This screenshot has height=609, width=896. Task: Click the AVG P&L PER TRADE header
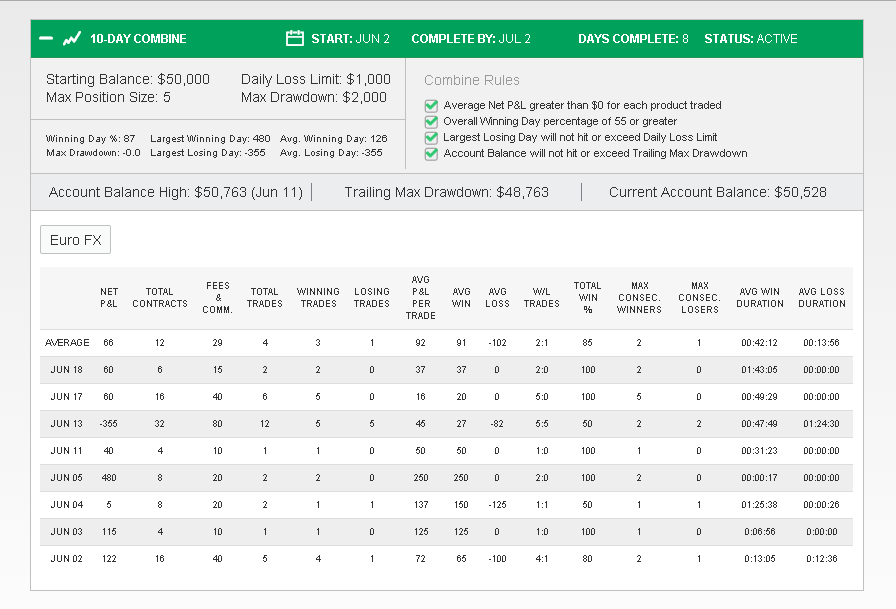[x=421, y=298]
